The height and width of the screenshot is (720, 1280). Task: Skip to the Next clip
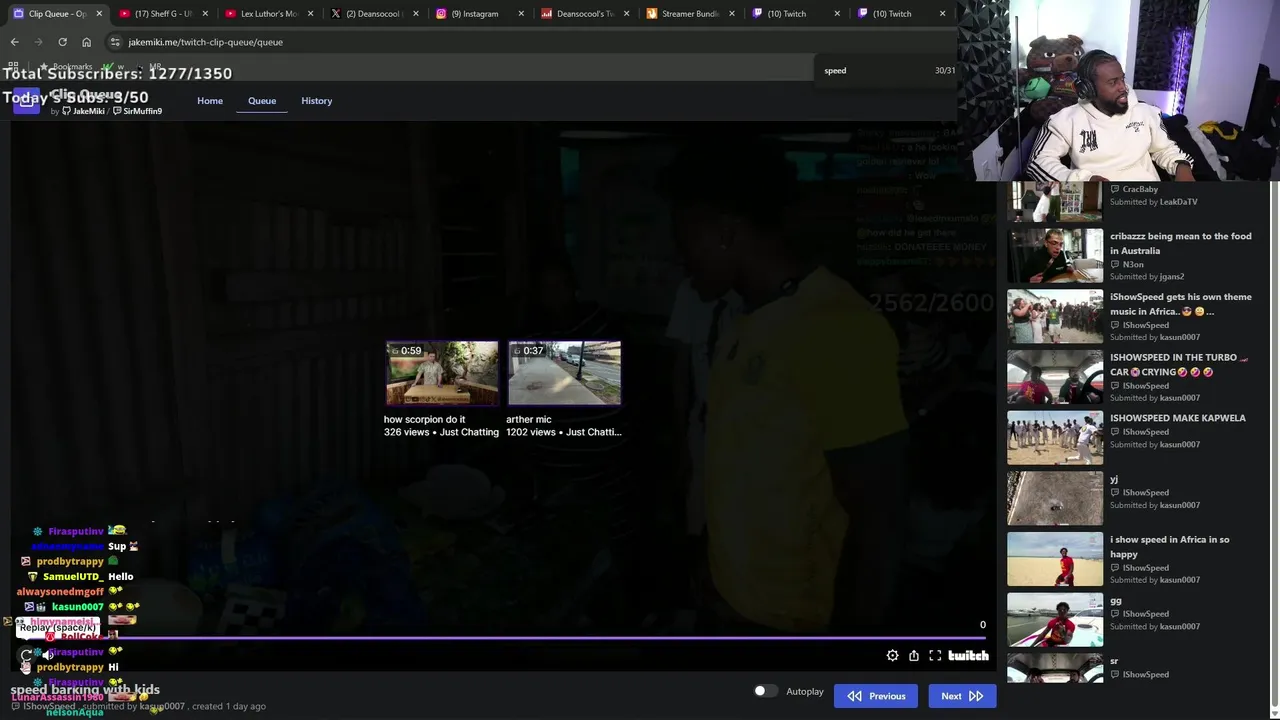click(962, 696)
